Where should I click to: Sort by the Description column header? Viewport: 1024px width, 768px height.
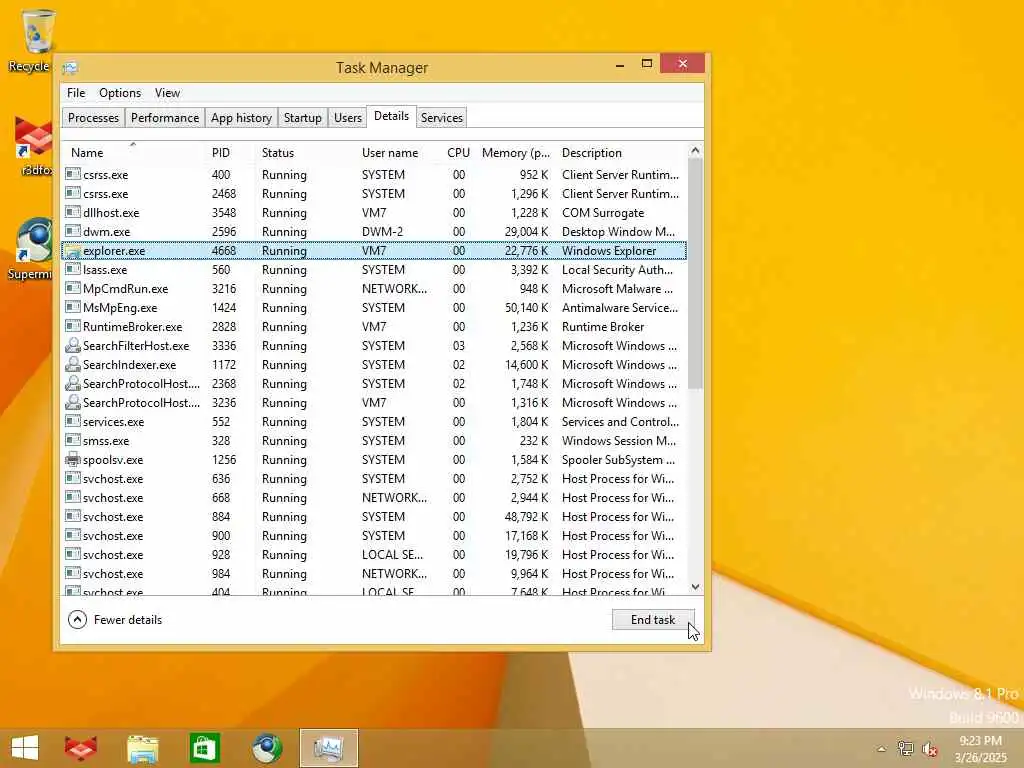621,152
